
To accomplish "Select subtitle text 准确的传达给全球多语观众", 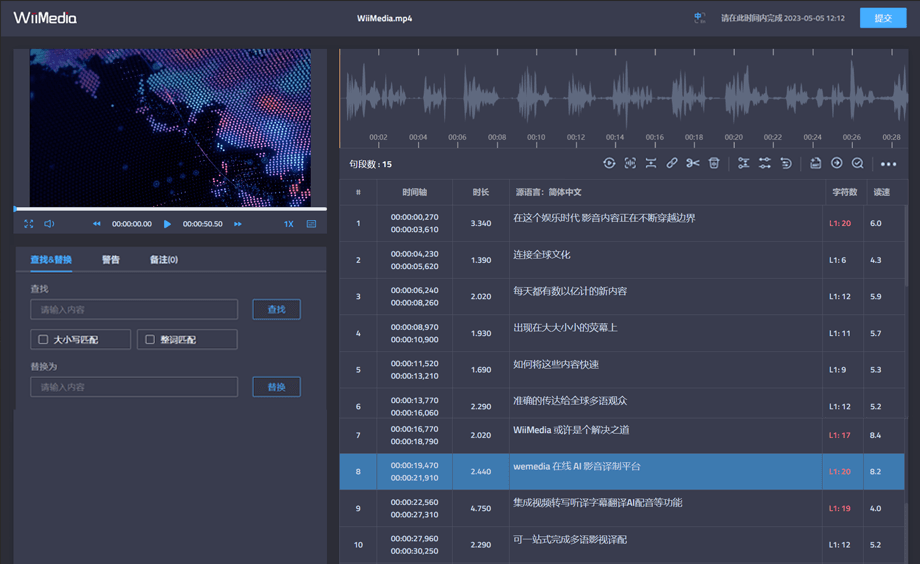I will [570, 401].
